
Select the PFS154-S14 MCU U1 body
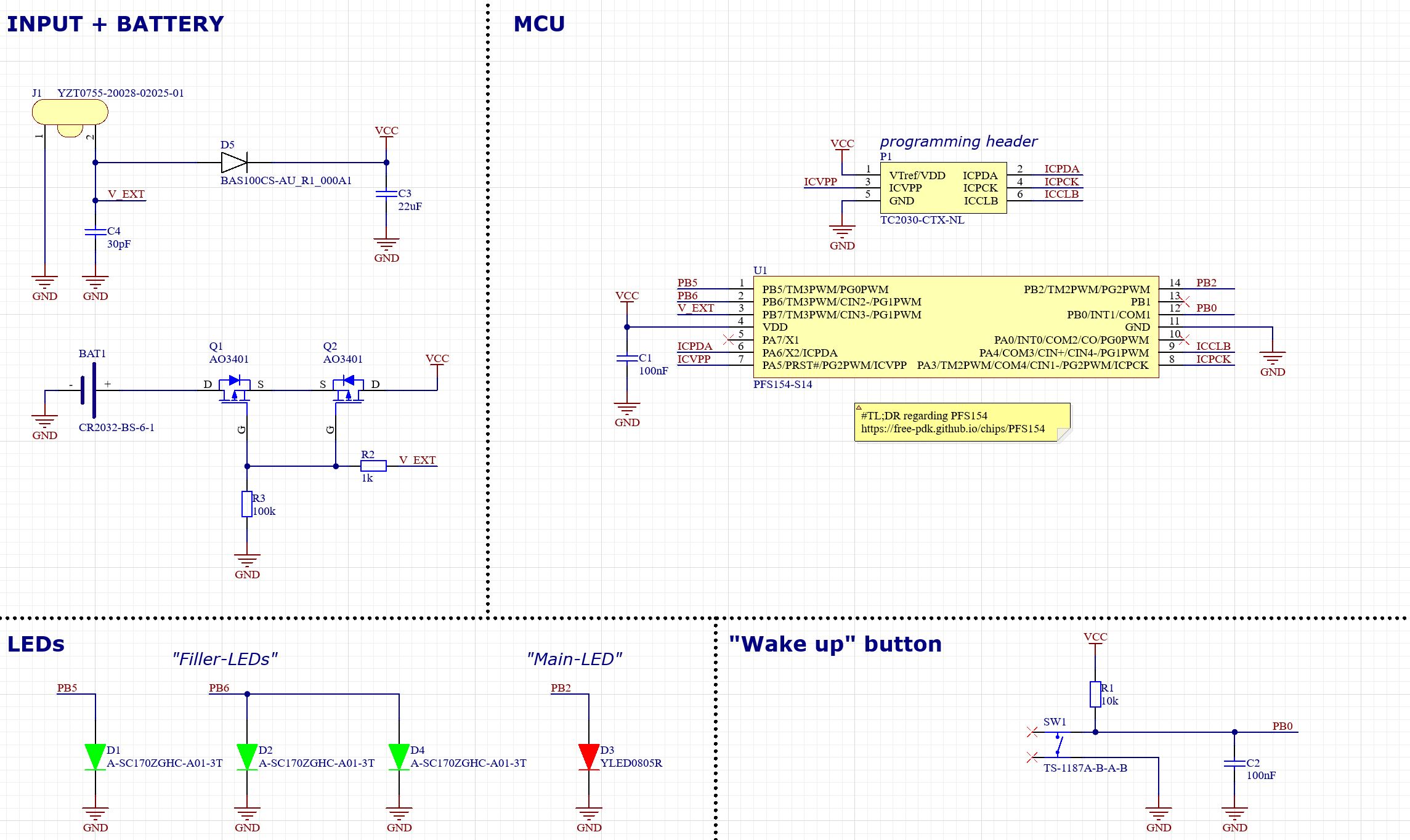(x=955, y=327)
